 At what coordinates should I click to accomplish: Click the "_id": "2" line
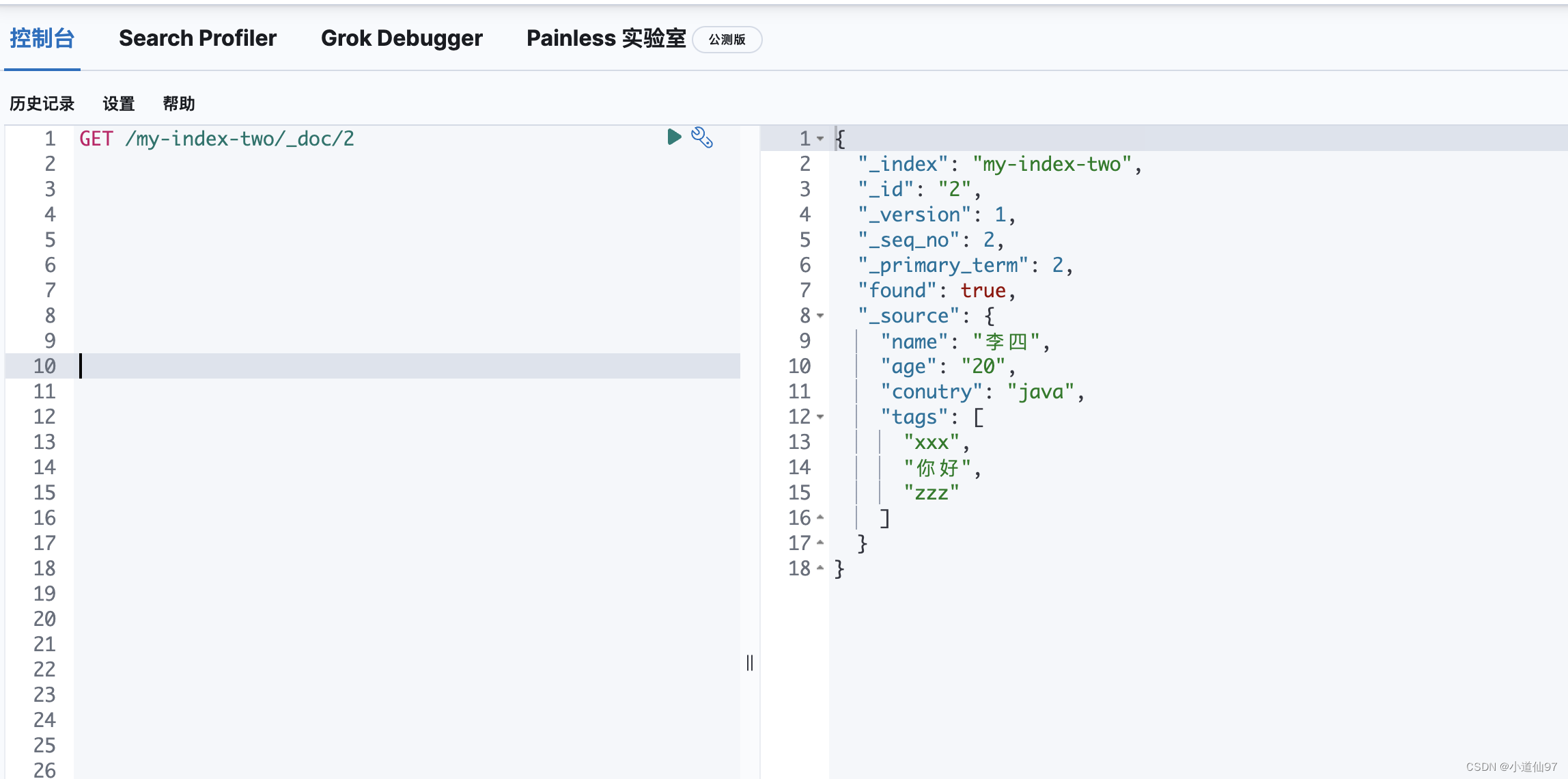919,189
